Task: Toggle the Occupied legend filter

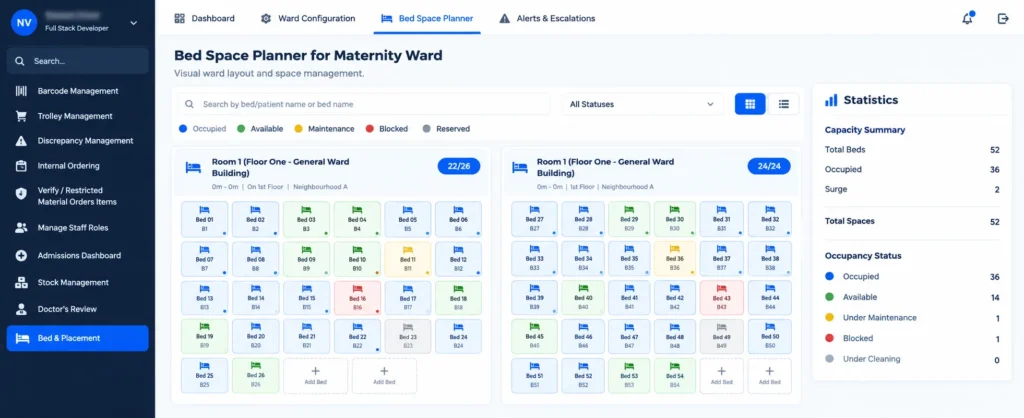Action: tap(202, 129)
